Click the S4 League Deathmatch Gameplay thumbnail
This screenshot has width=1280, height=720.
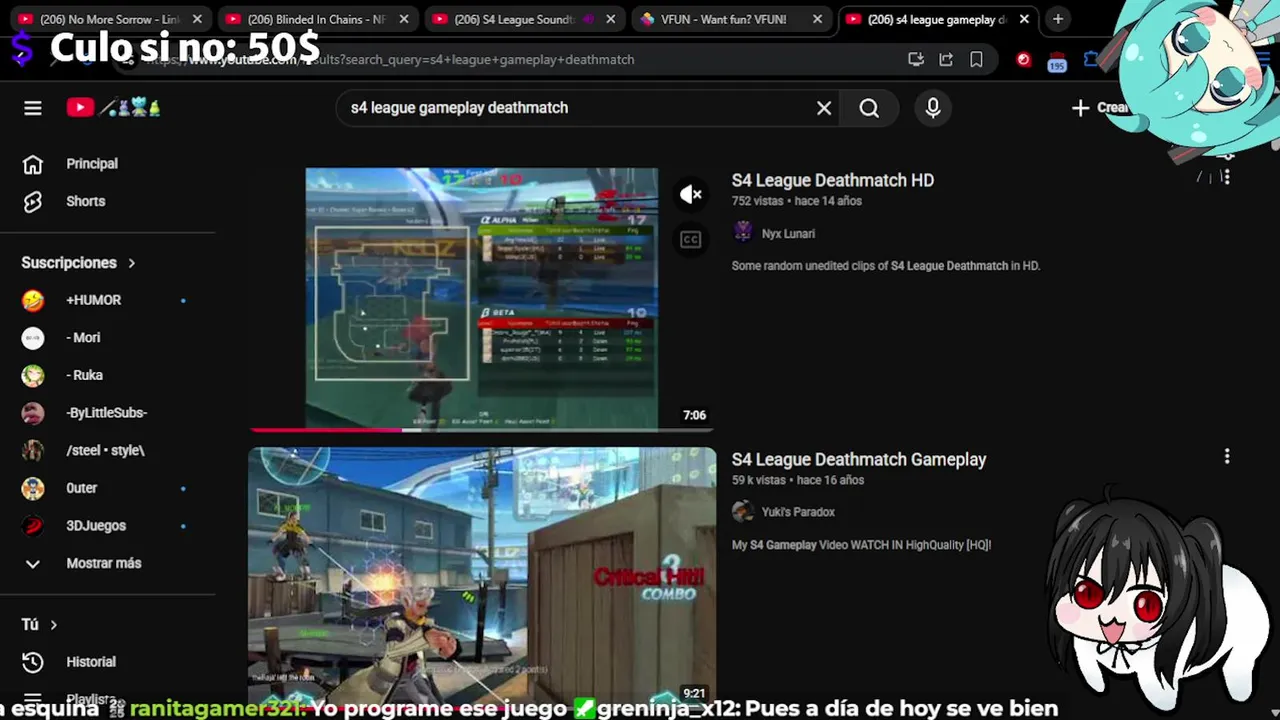click(x=482, y=576)
